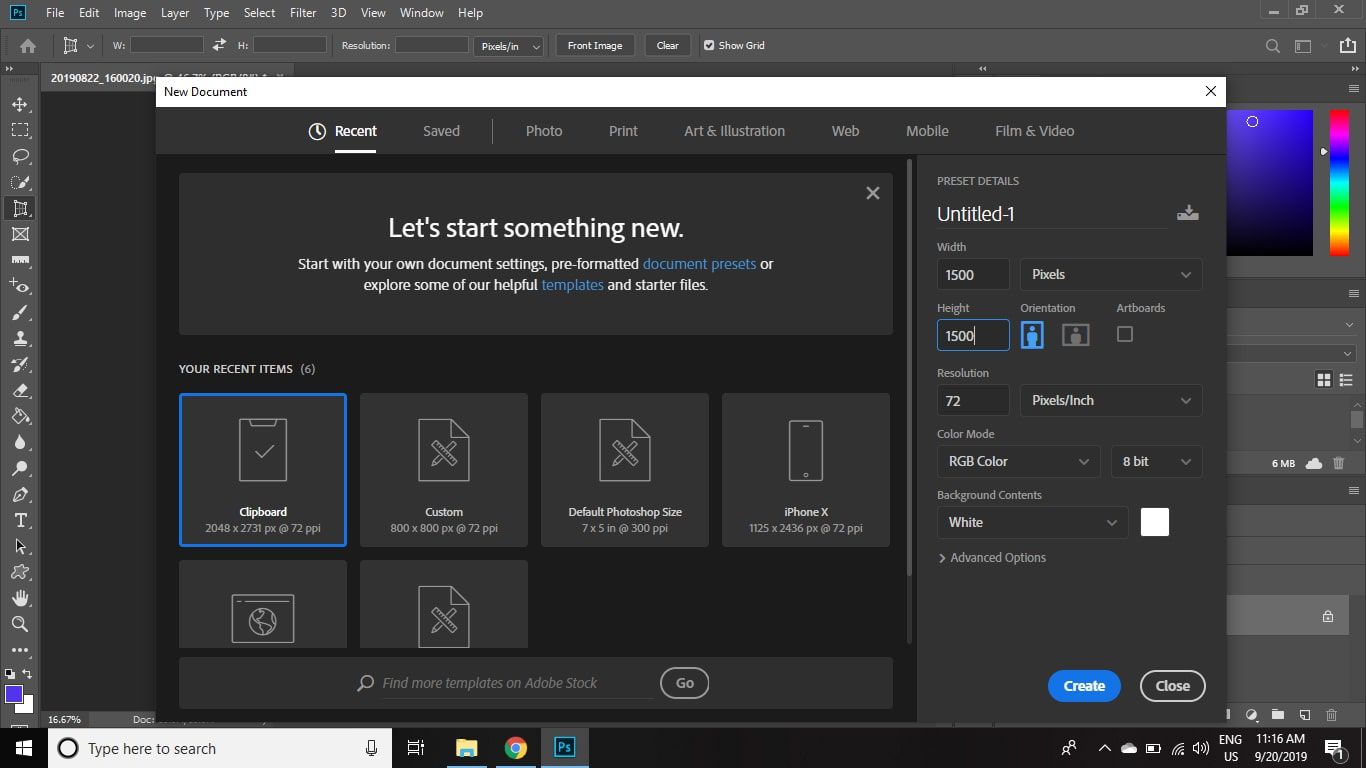Image resolution: width=1366 pixels, height=768 pixels.
Task: Choose portrait orientation
Action: coord(1032,335)
